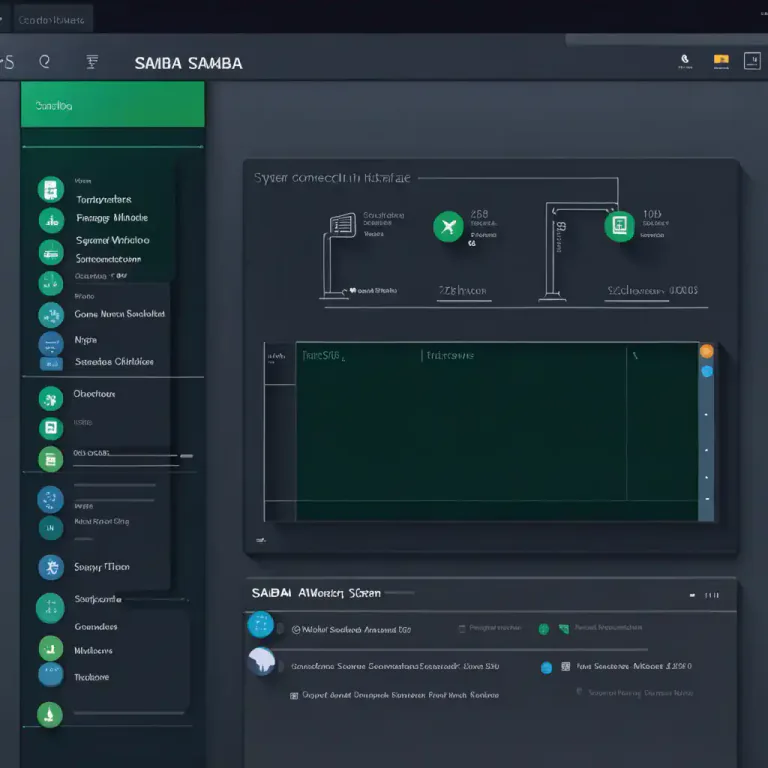The width and height of the screenshot is (768, 768).
Task: Click the white icon left of the yellow folder
Action: tap(685, 61)
